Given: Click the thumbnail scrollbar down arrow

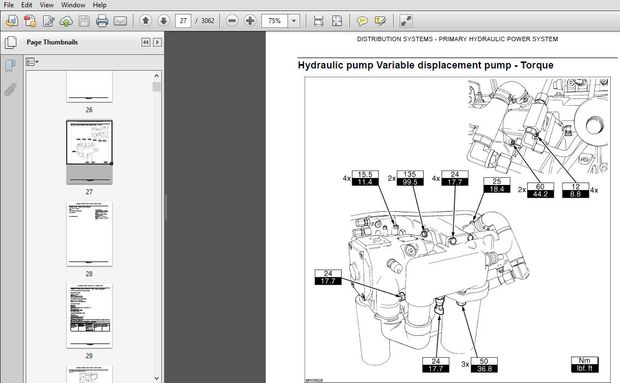Looking at the screenshot, I should click(157, 378).
